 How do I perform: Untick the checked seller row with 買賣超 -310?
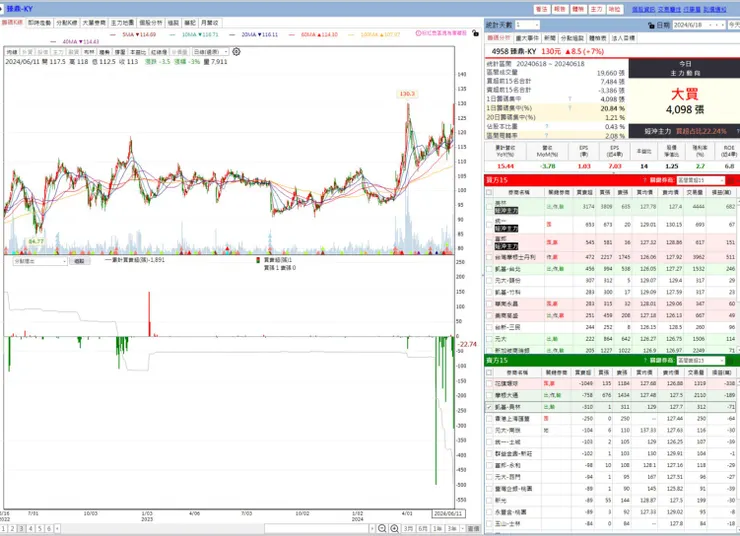coord(489,407)
